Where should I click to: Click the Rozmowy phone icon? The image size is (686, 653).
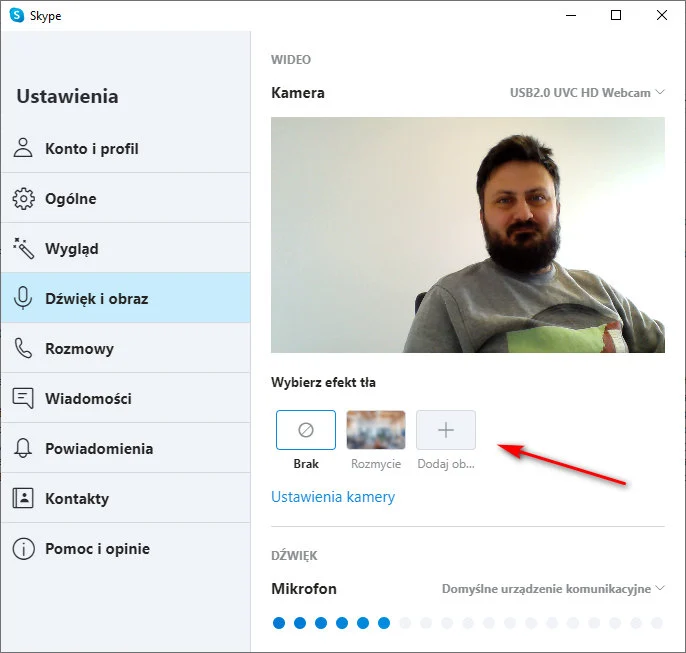click(23, 348)
